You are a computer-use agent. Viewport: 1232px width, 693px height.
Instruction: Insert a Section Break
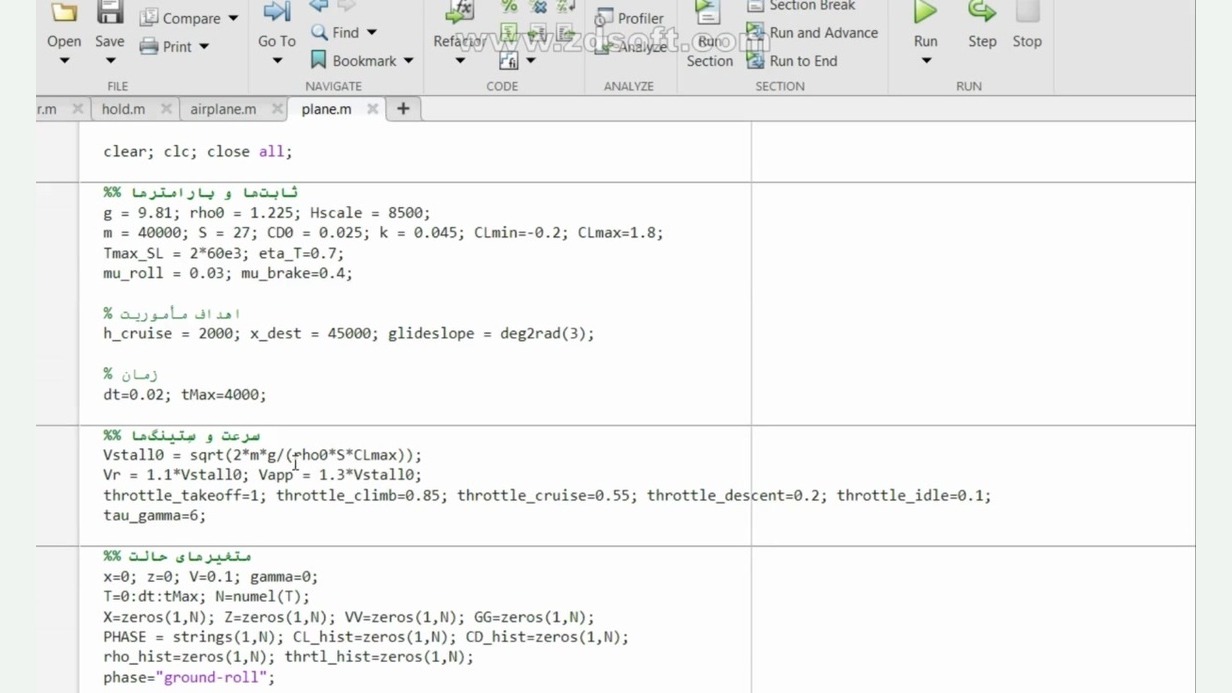(x=800, y=6)
